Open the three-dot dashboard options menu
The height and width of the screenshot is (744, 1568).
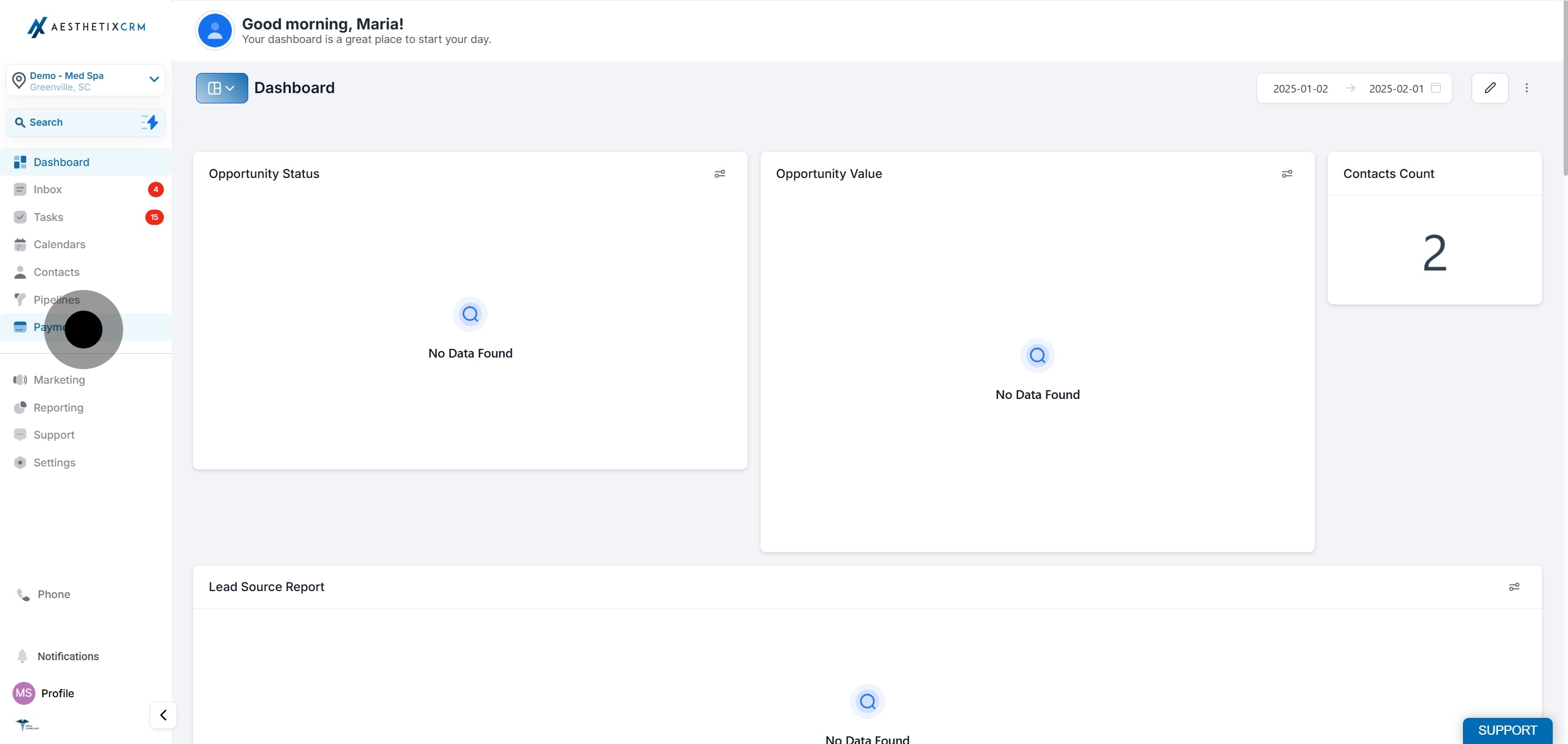pos(1526,88)
